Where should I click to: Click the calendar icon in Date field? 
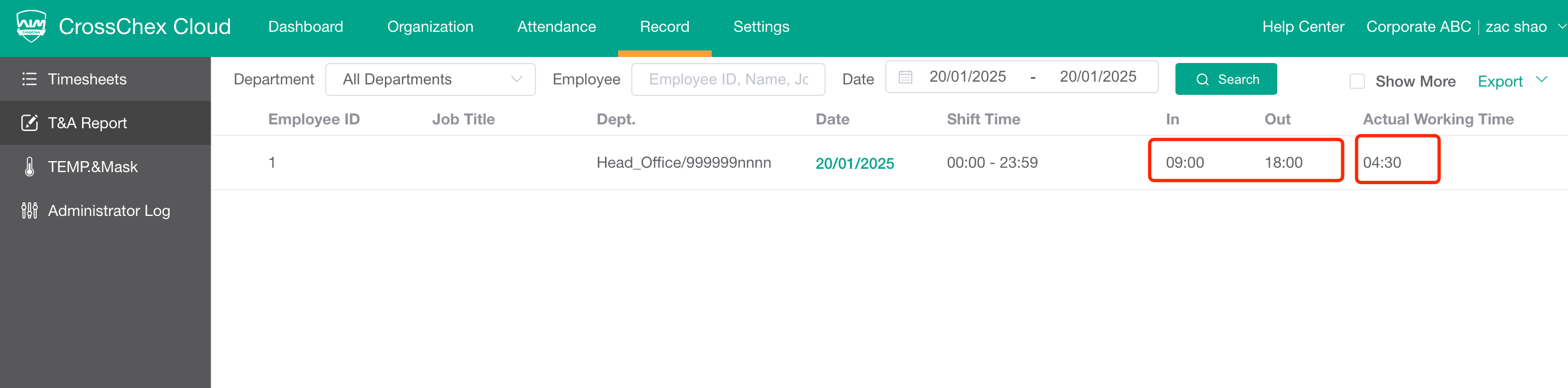click(905, 77)
